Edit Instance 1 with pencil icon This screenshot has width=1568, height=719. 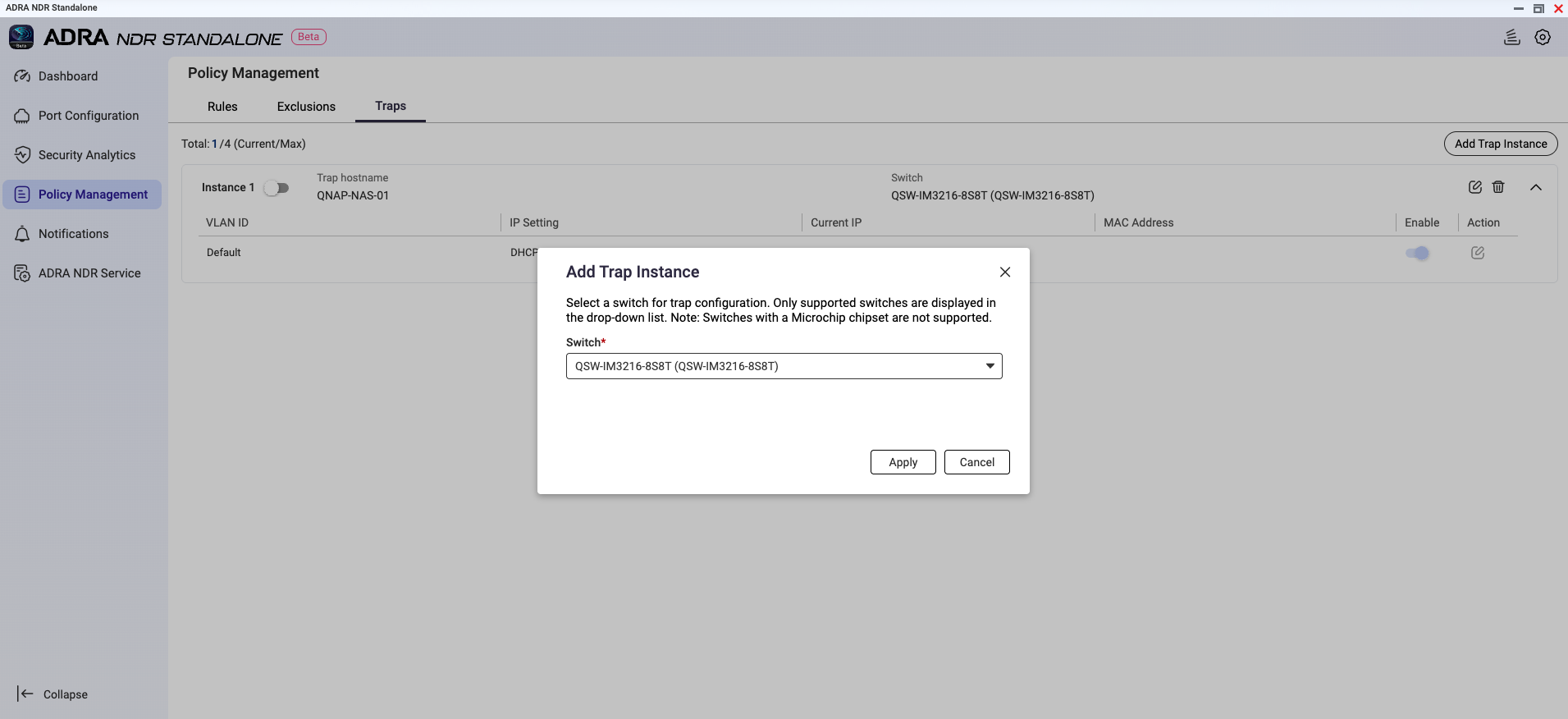point(1474,187)
